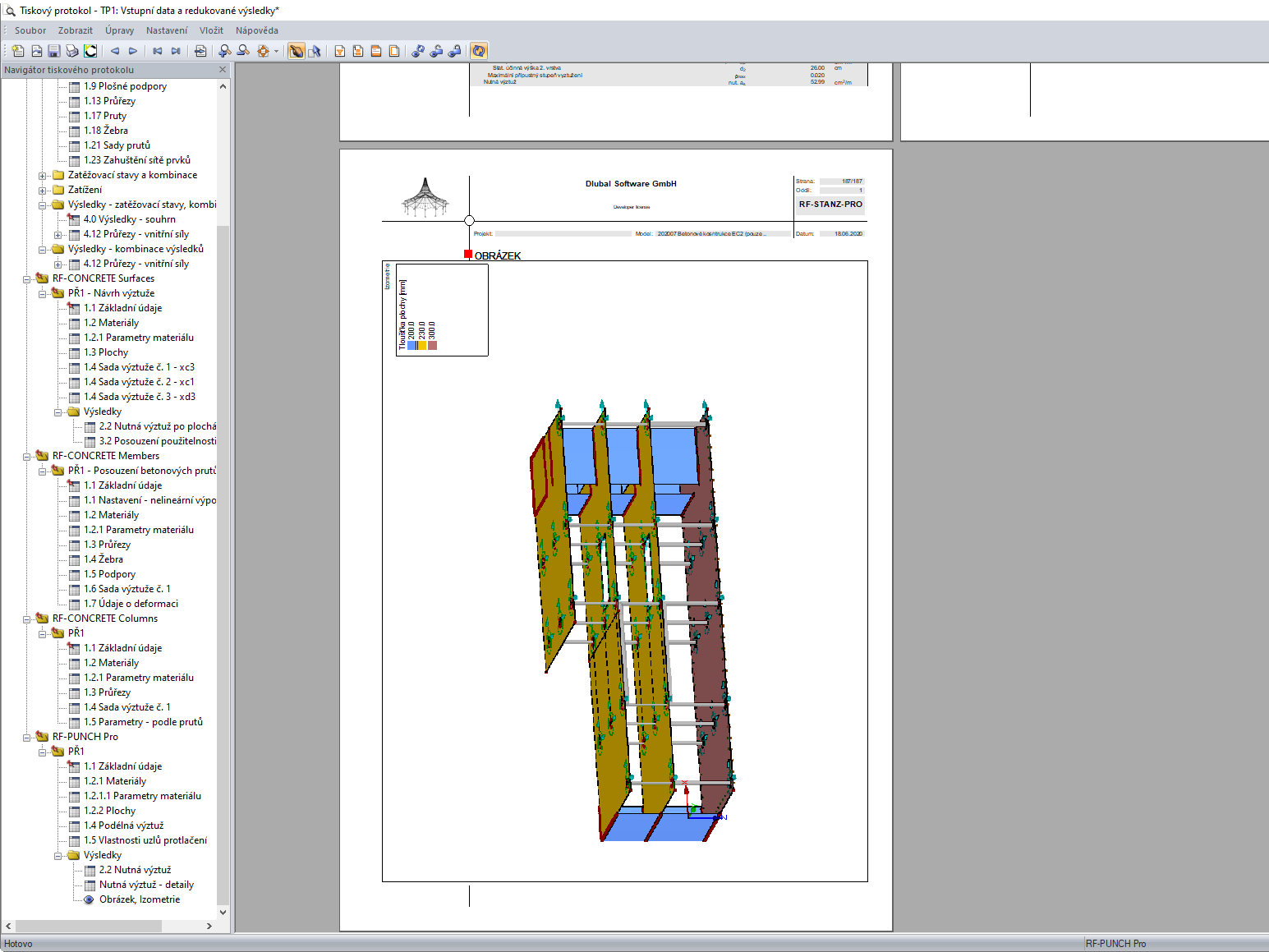Click the fit-to-page orange arrows icon
Image resolution: width=1269 pixels, height=952 pixels.
click(x=263, y=51)
